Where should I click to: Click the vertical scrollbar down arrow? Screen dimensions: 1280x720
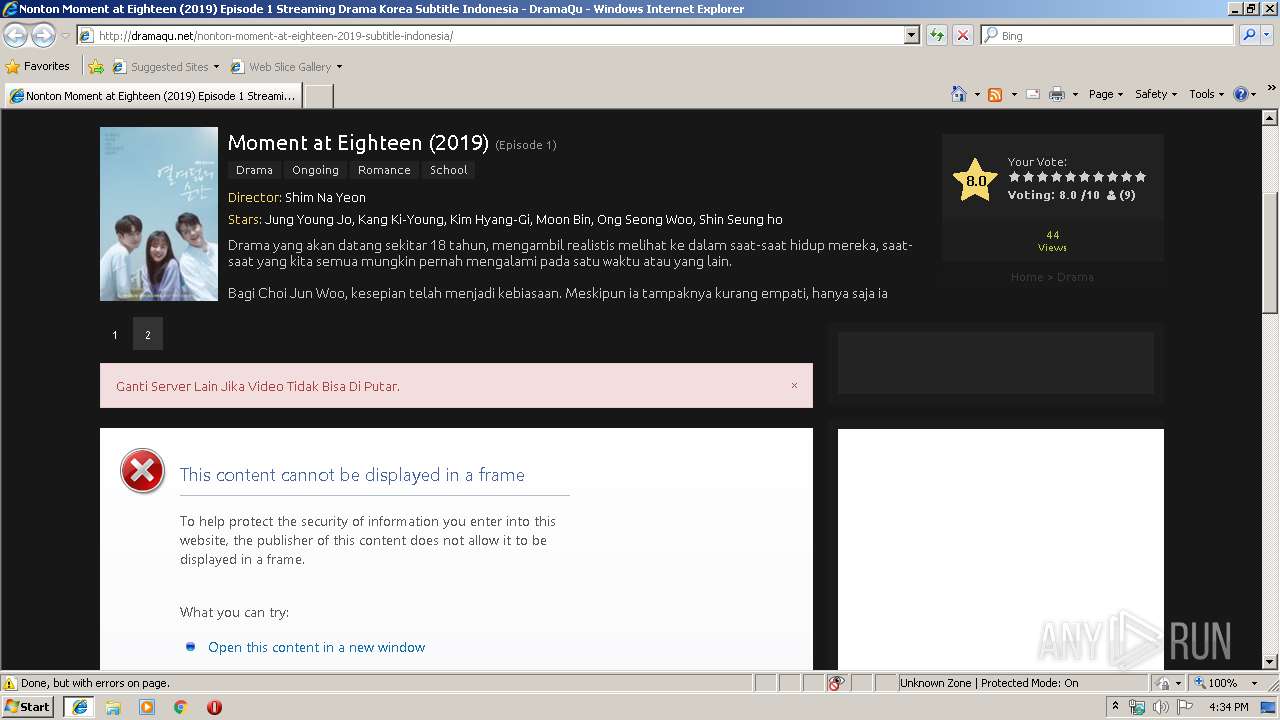click(x=1270, y=661)
